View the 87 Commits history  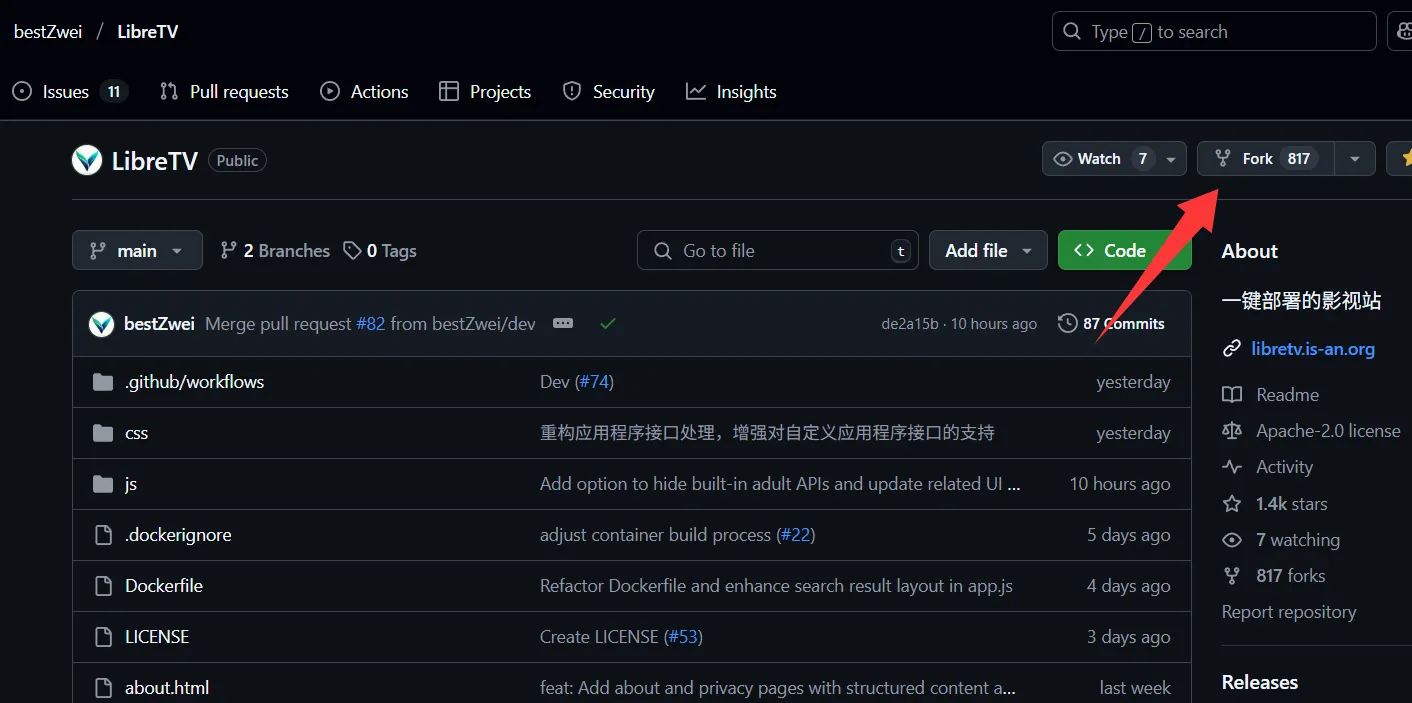tap(1111, 324)
